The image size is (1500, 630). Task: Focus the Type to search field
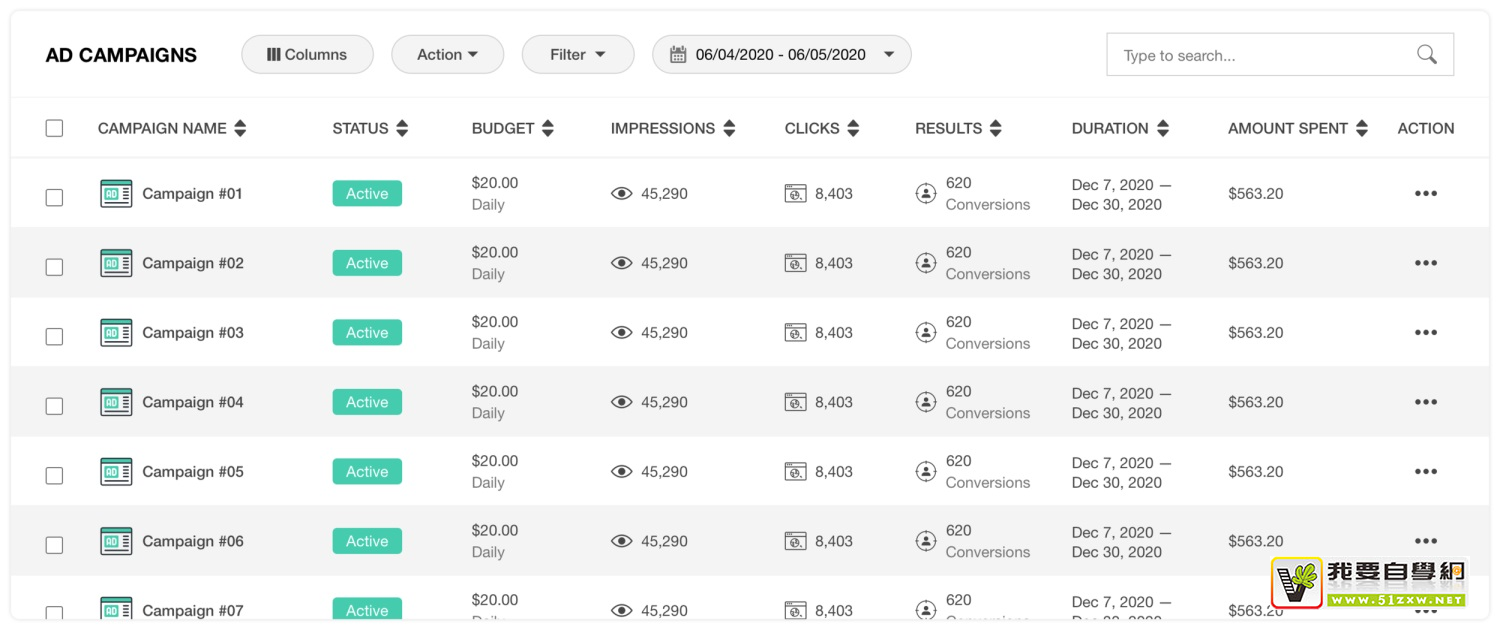tap(1280, 55)
